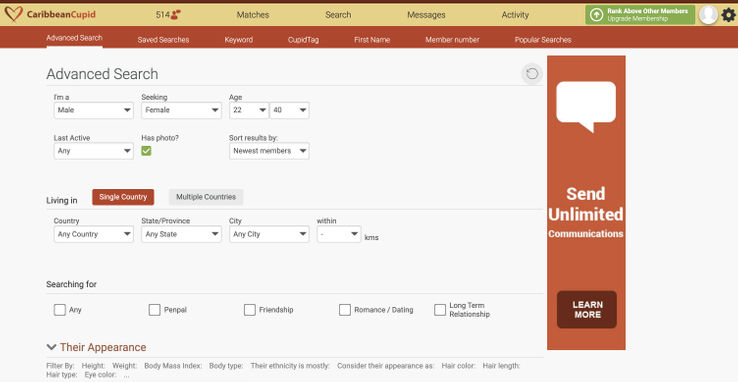Open the Sort results by dropdown
Image resolution: width=738 pixels, height=382 pixels.
(269, 151)
